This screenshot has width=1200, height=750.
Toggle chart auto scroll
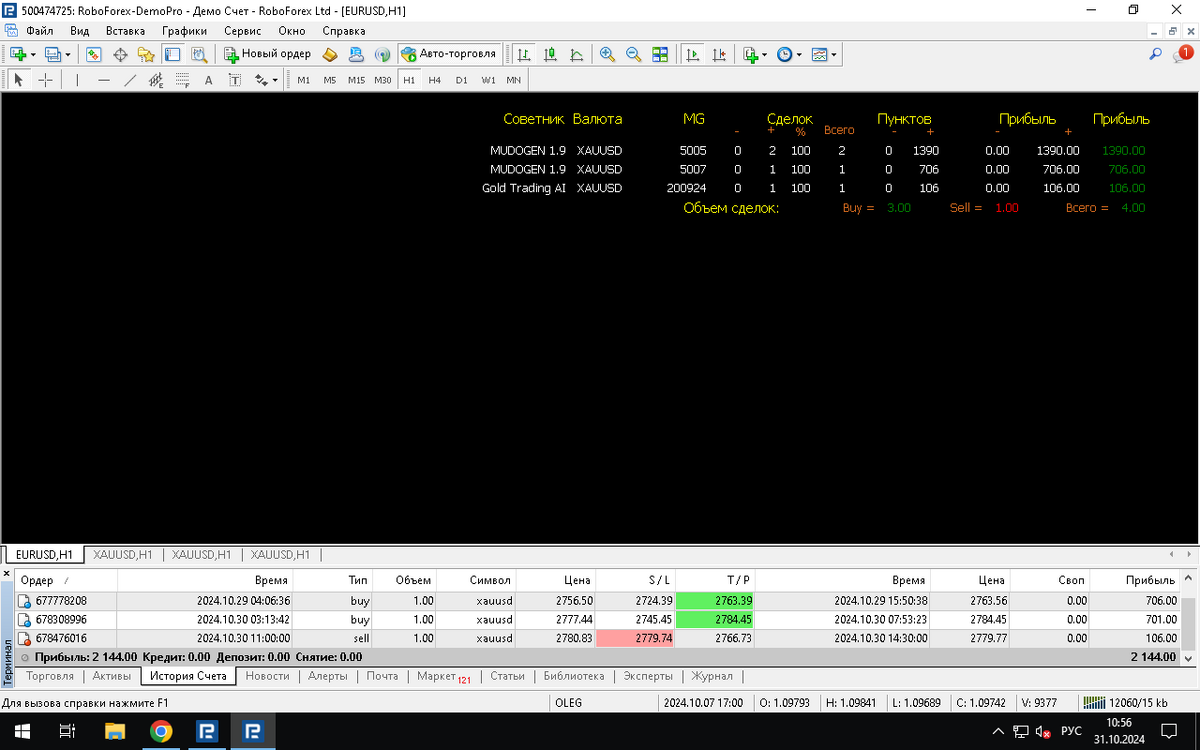(x=691, y=54)
